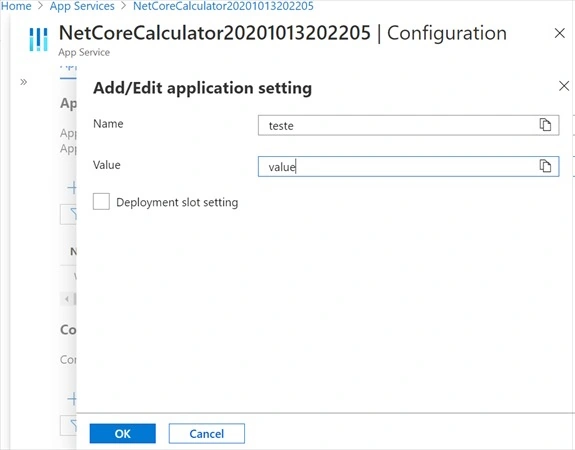Viewport: 575px width, 450px height.
Task: Add new application setting via plus icon
Action: tap(72, 187)
